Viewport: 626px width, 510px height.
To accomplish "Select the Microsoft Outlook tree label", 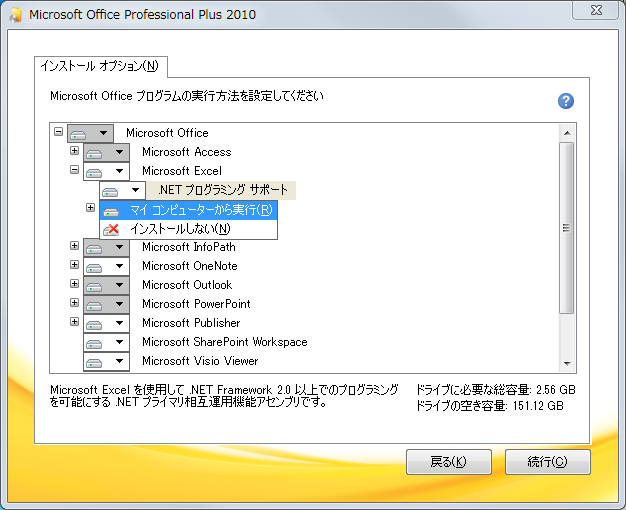I will point(187,285).
